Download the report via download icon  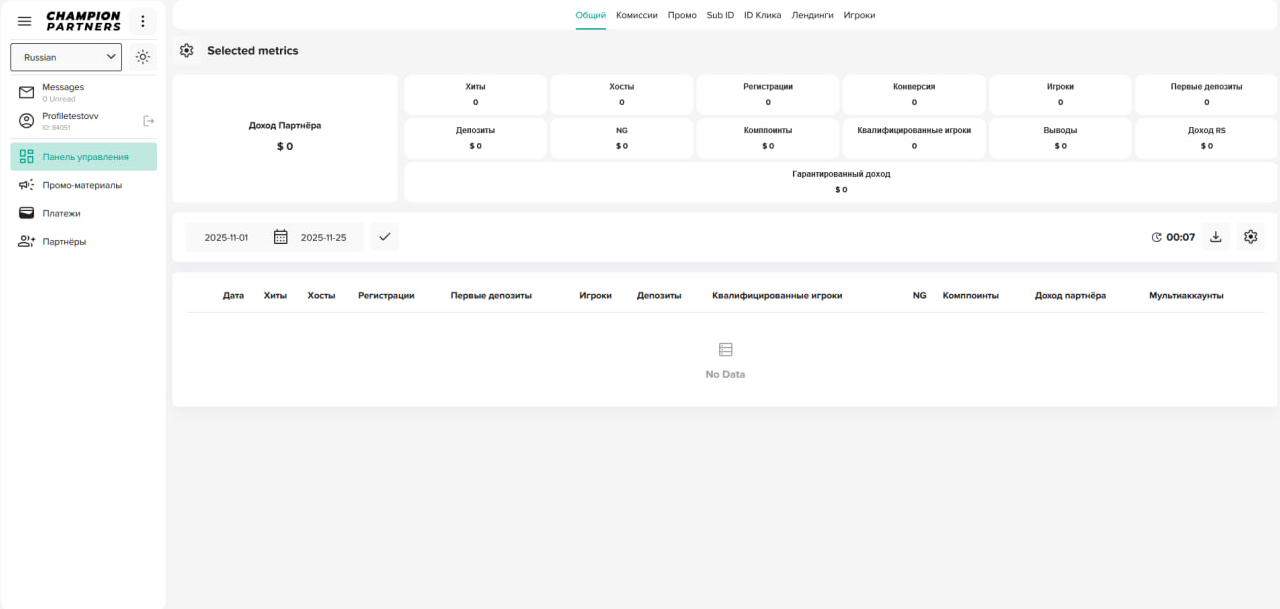point(1216,237)
